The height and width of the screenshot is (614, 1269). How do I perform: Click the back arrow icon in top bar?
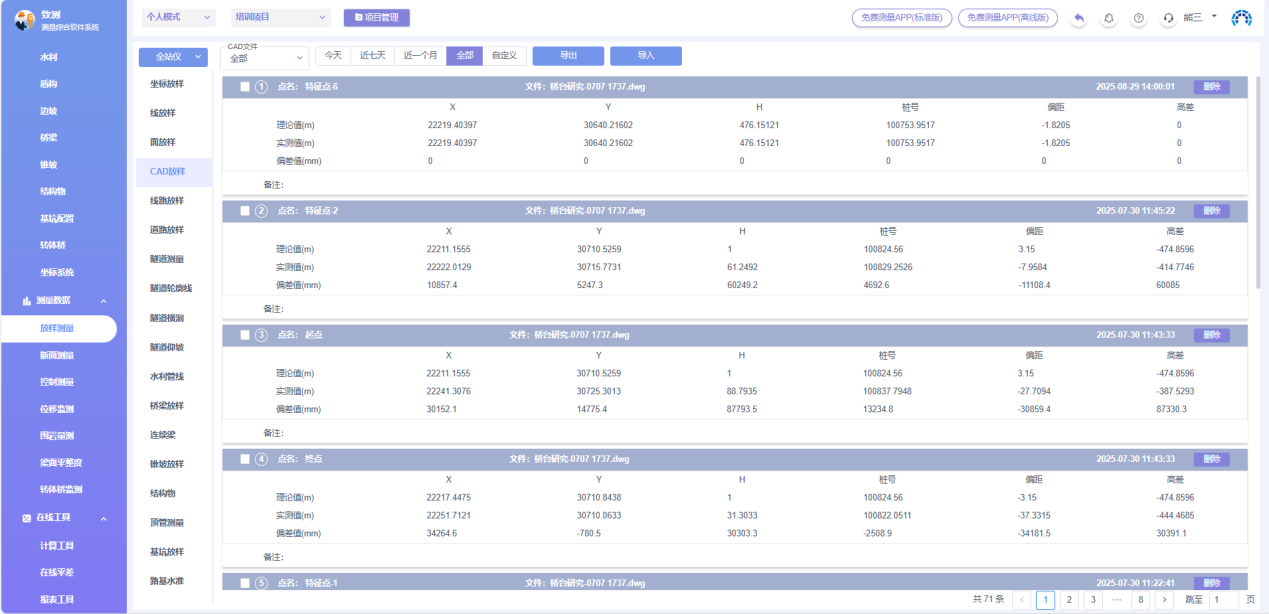pyautogui.click(x=1078, y=18)
